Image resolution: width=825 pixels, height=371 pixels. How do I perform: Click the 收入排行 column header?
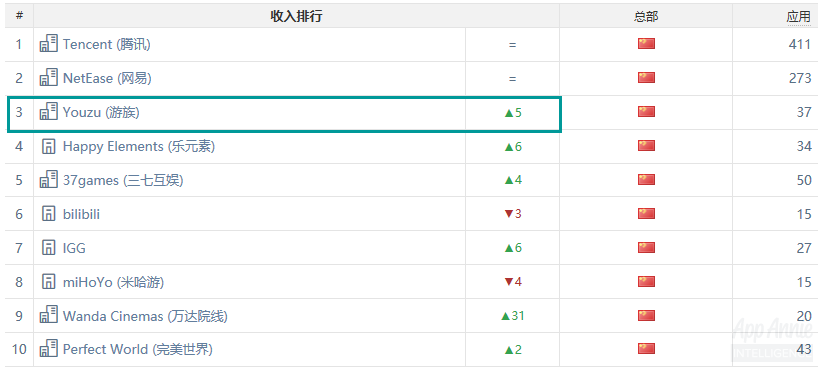click(x=296, y=16)
